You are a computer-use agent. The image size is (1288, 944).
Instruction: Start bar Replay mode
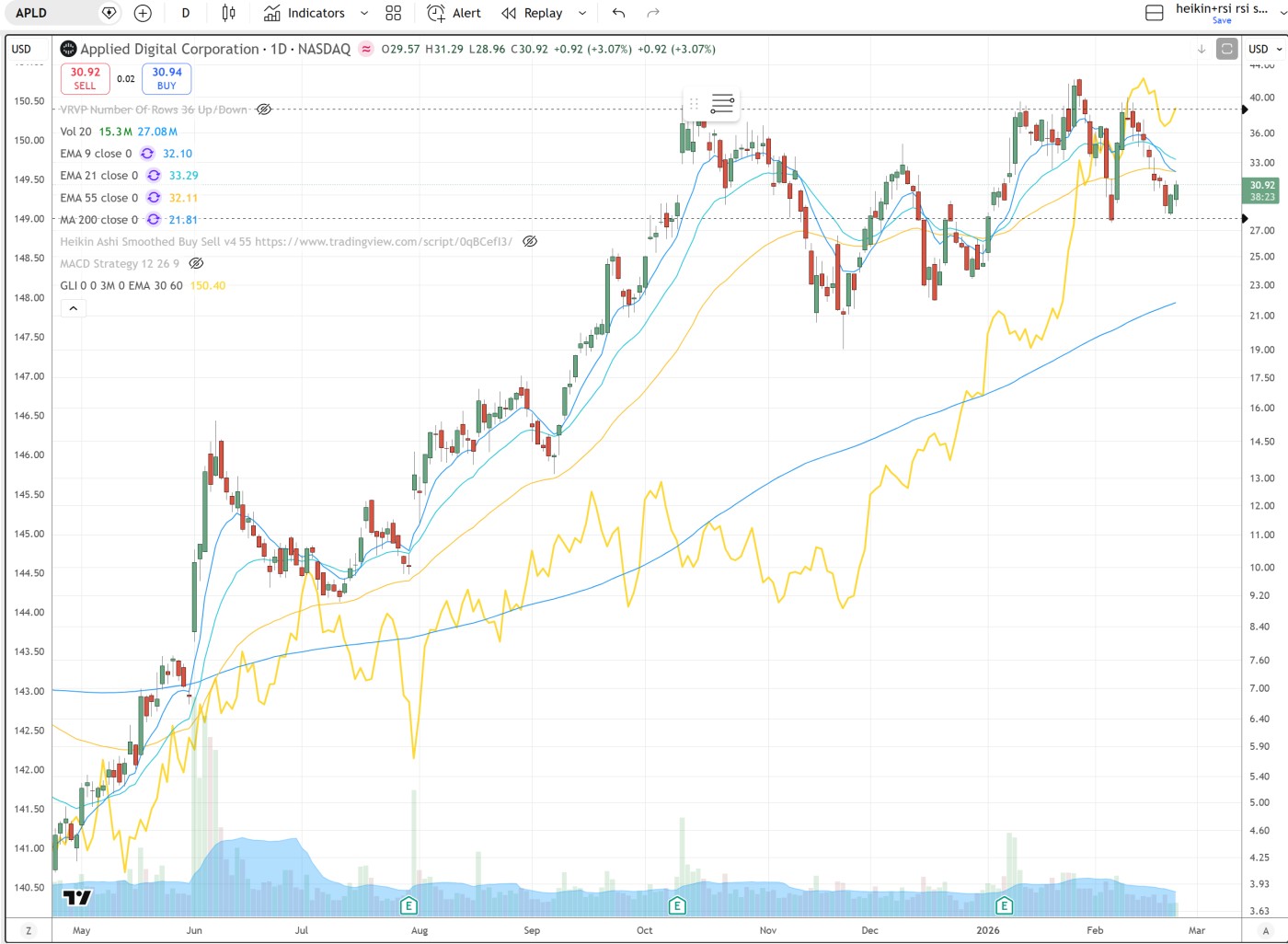(533, 13)
